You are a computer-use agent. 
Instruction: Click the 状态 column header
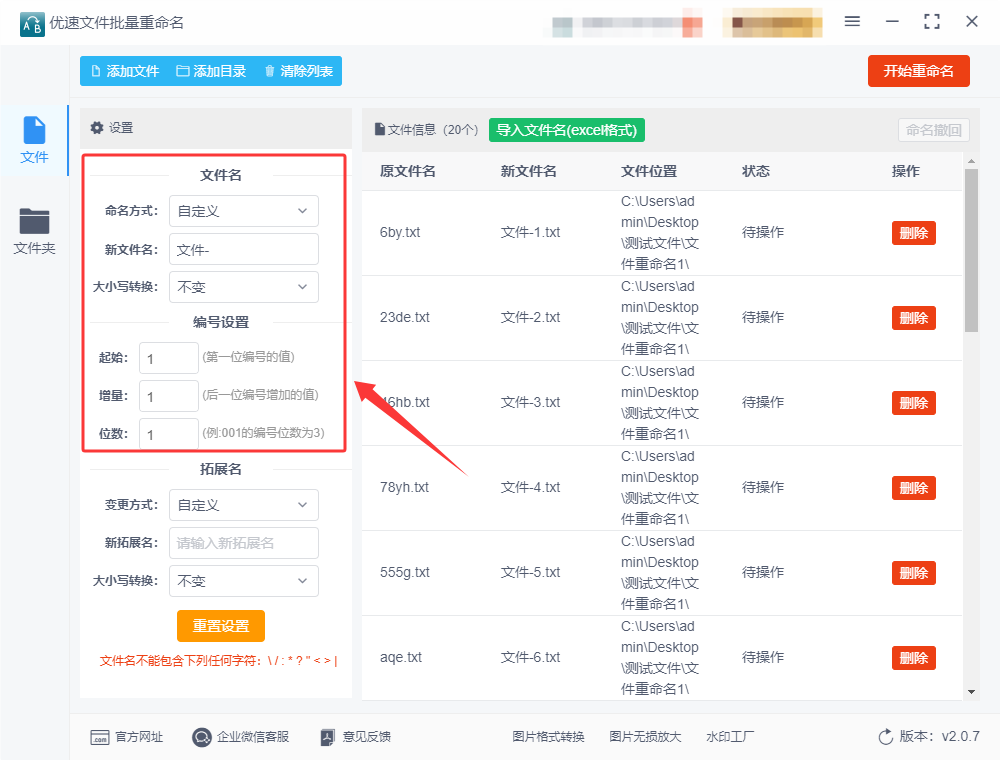point(755,171)
